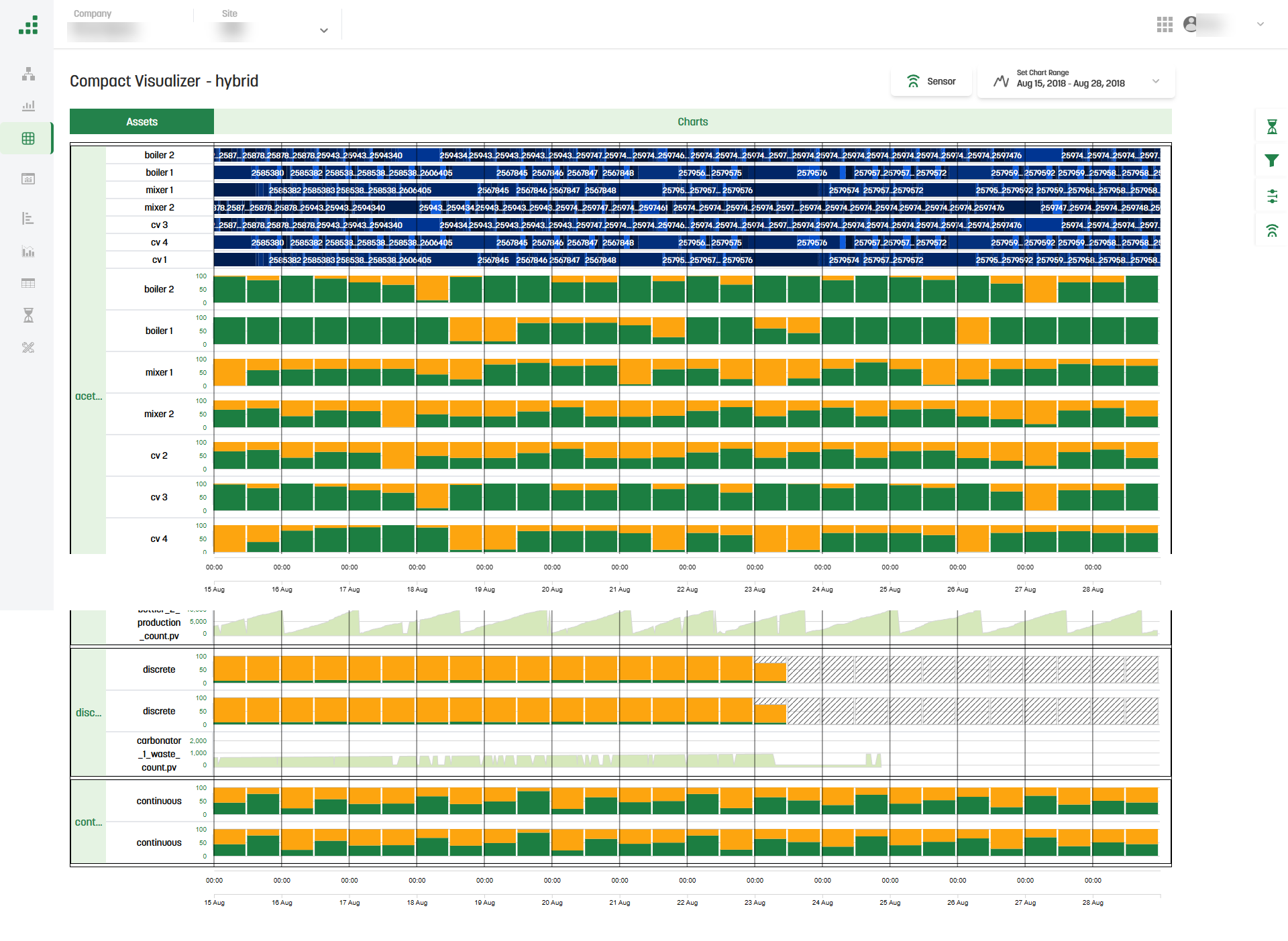The width and height of the screenshot is (1288, 941).
Task: Click the Sensor button
Action: (931, 81)
